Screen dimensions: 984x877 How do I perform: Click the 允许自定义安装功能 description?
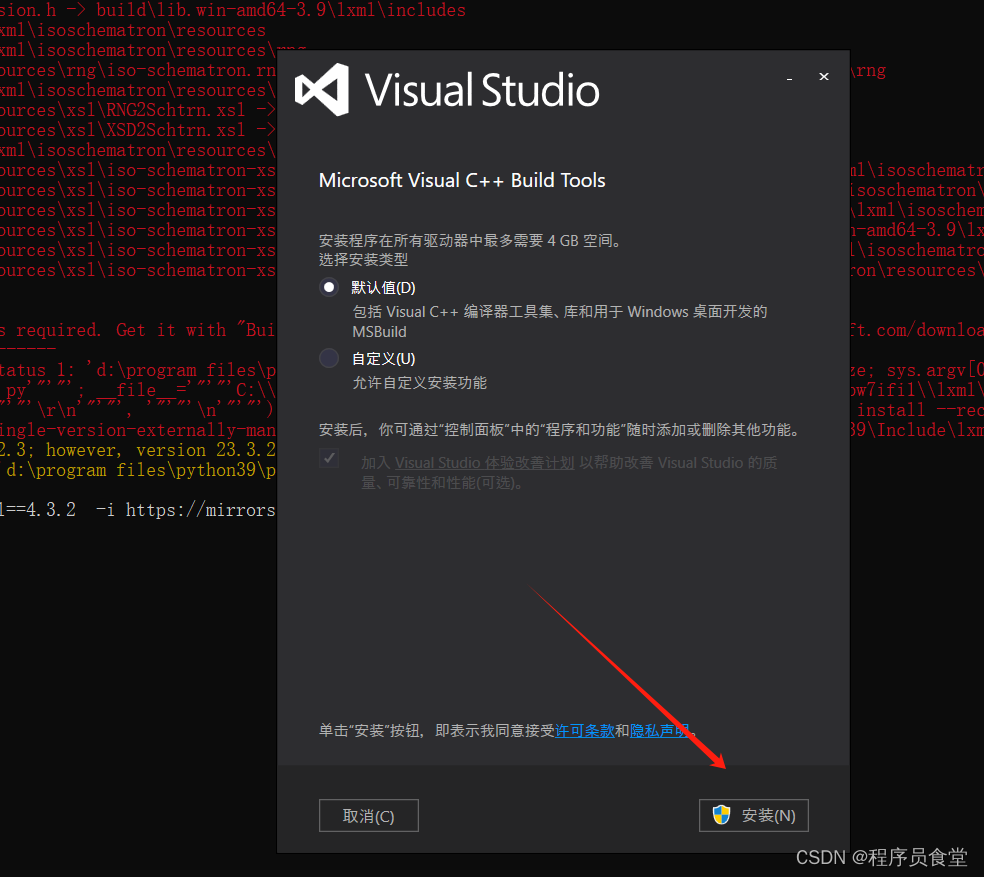[419, 382]
